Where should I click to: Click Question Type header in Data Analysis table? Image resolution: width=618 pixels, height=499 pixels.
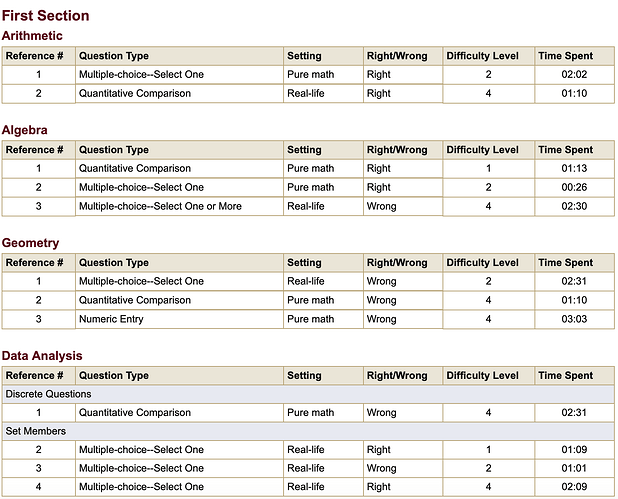tap(114, 376)
